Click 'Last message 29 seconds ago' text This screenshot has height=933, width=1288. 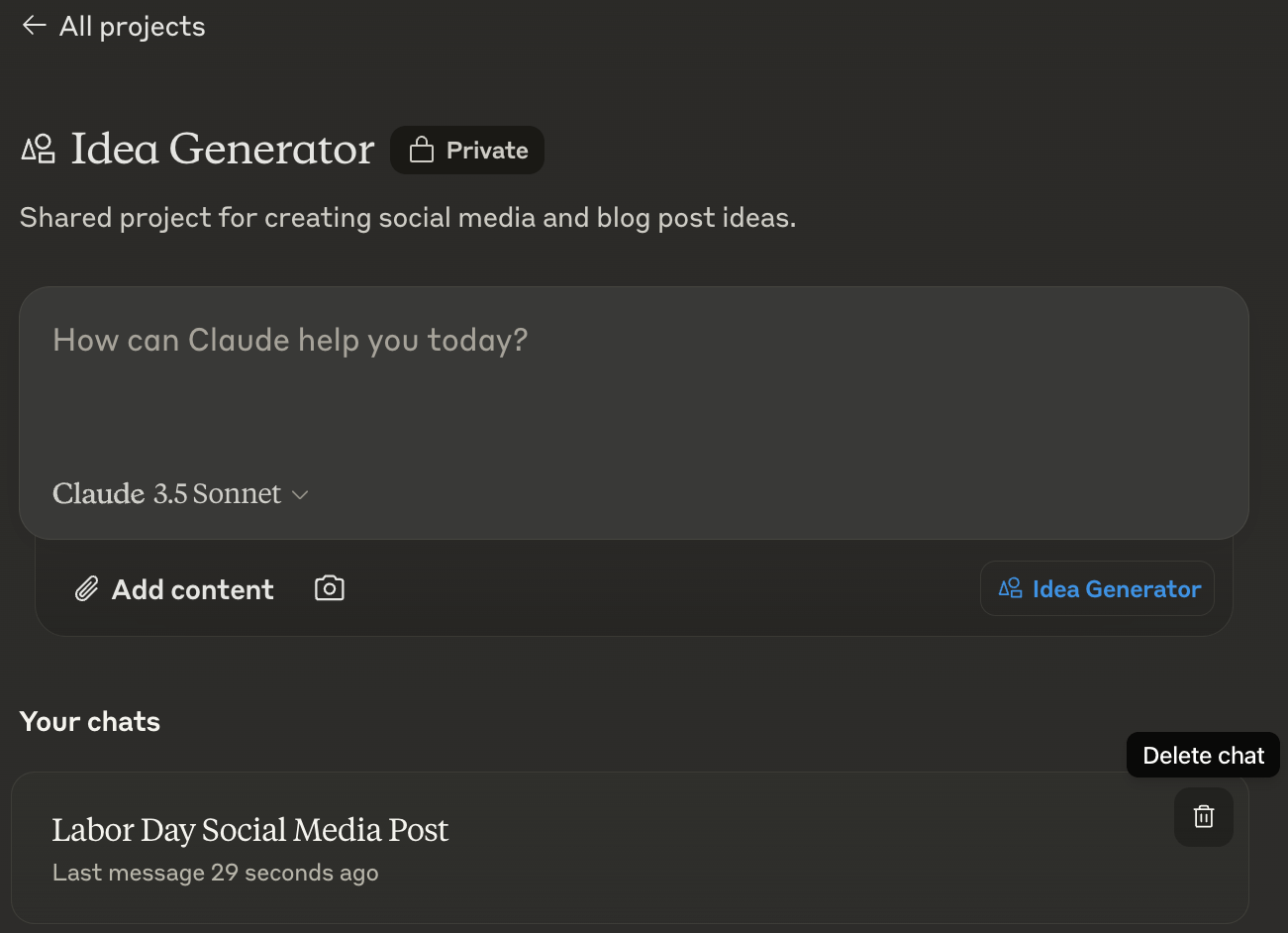(x=215, y=873)
